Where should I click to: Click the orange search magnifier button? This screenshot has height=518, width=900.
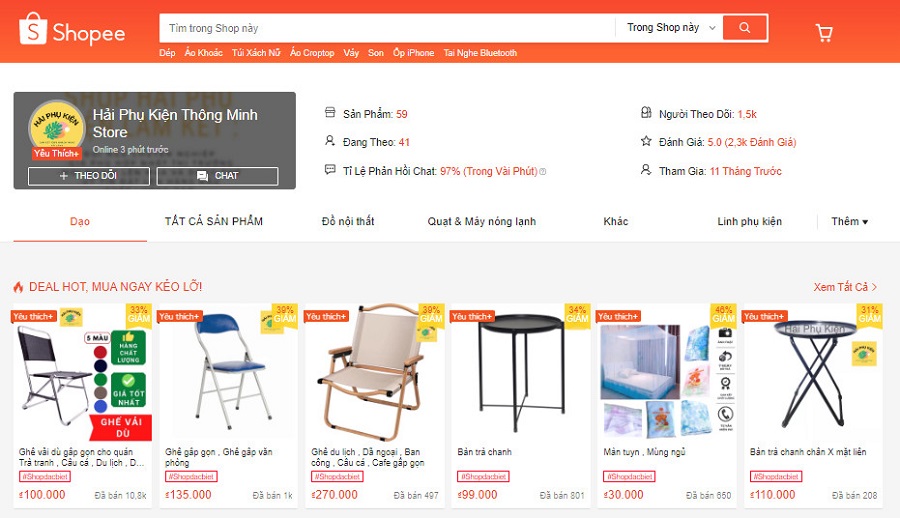744,28
